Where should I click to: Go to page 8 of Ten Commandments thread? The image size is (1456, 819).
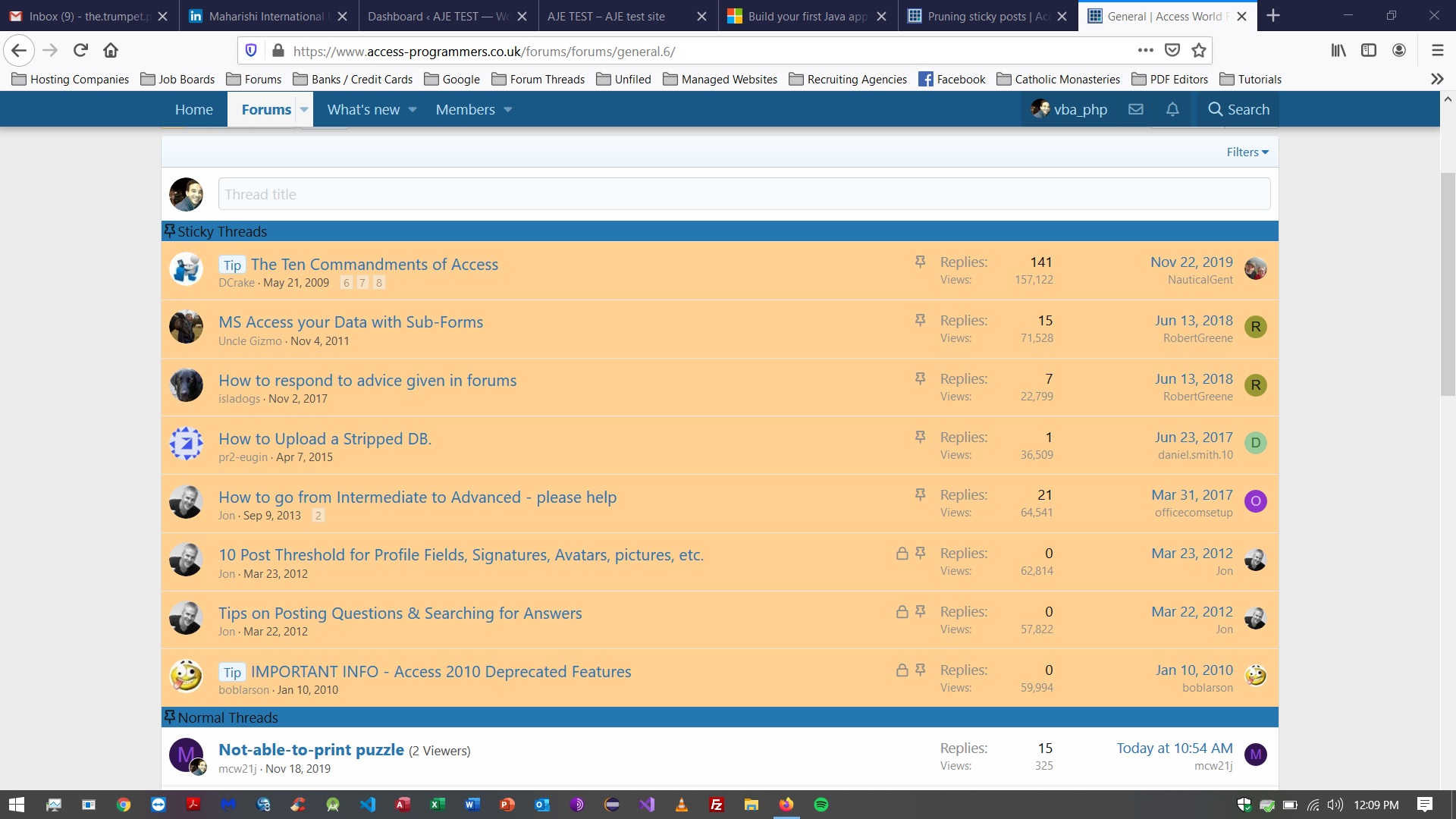point(378,282)
